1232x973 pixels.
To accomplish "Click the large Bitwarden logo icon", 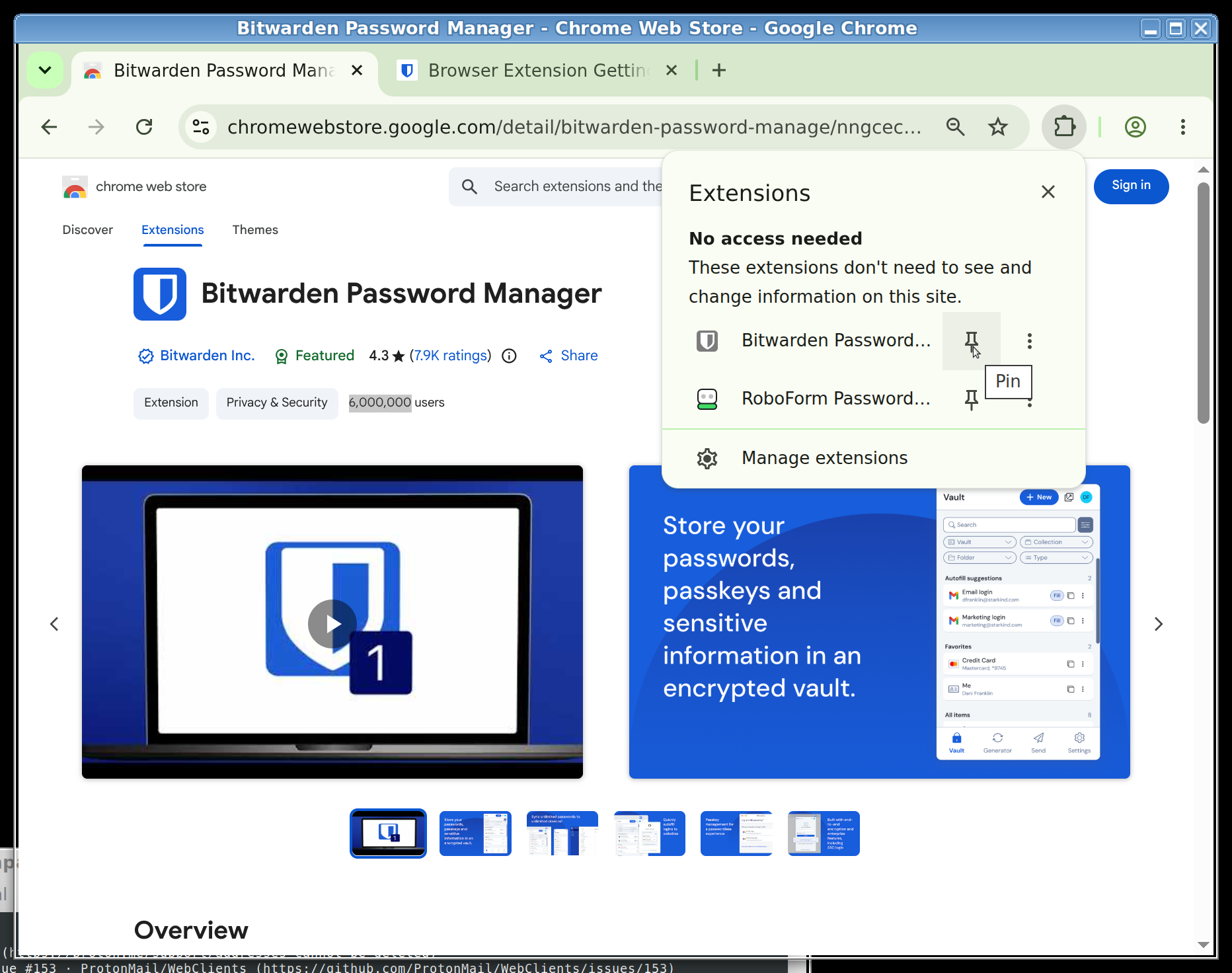I will tap(160, 294).
